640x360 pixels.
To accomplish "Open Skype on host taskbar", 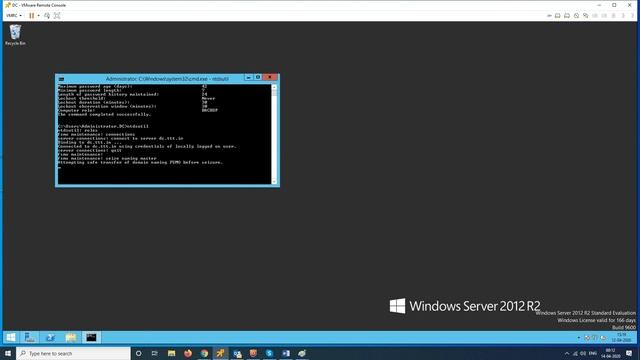I will 269,353.
